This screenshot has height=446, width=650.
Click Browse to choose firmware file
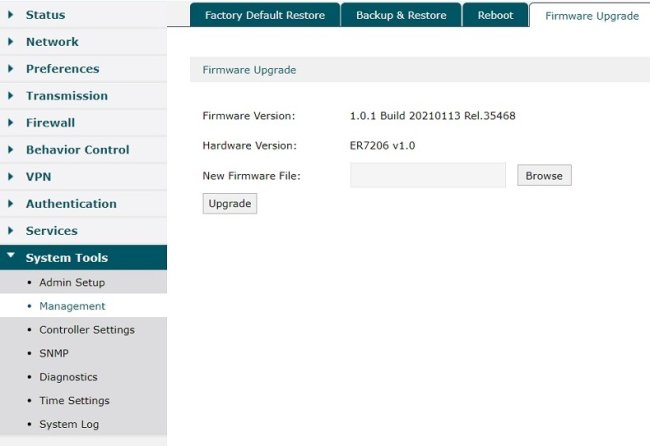pyautogui.click(x=544, y=176)
